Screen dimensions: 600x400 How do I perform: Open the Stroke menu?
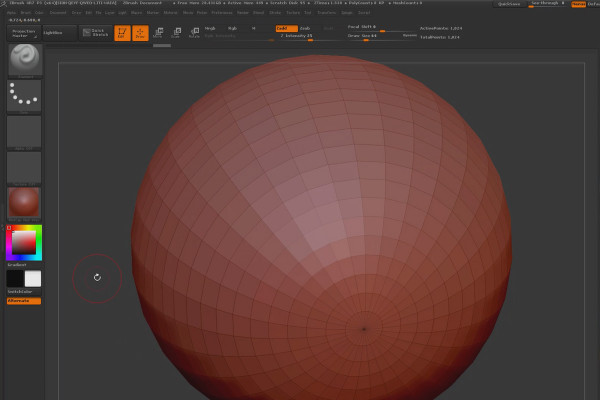tap(275, 13)
